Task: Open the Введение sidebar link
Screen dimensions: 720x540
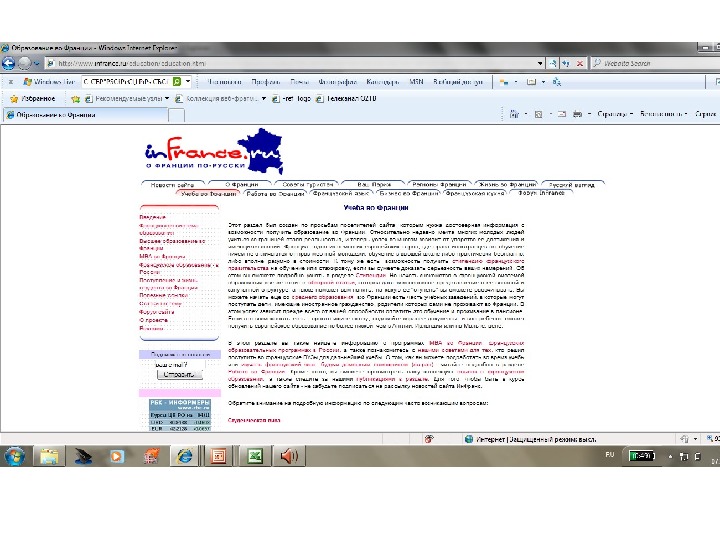Action: click(152, 217)
